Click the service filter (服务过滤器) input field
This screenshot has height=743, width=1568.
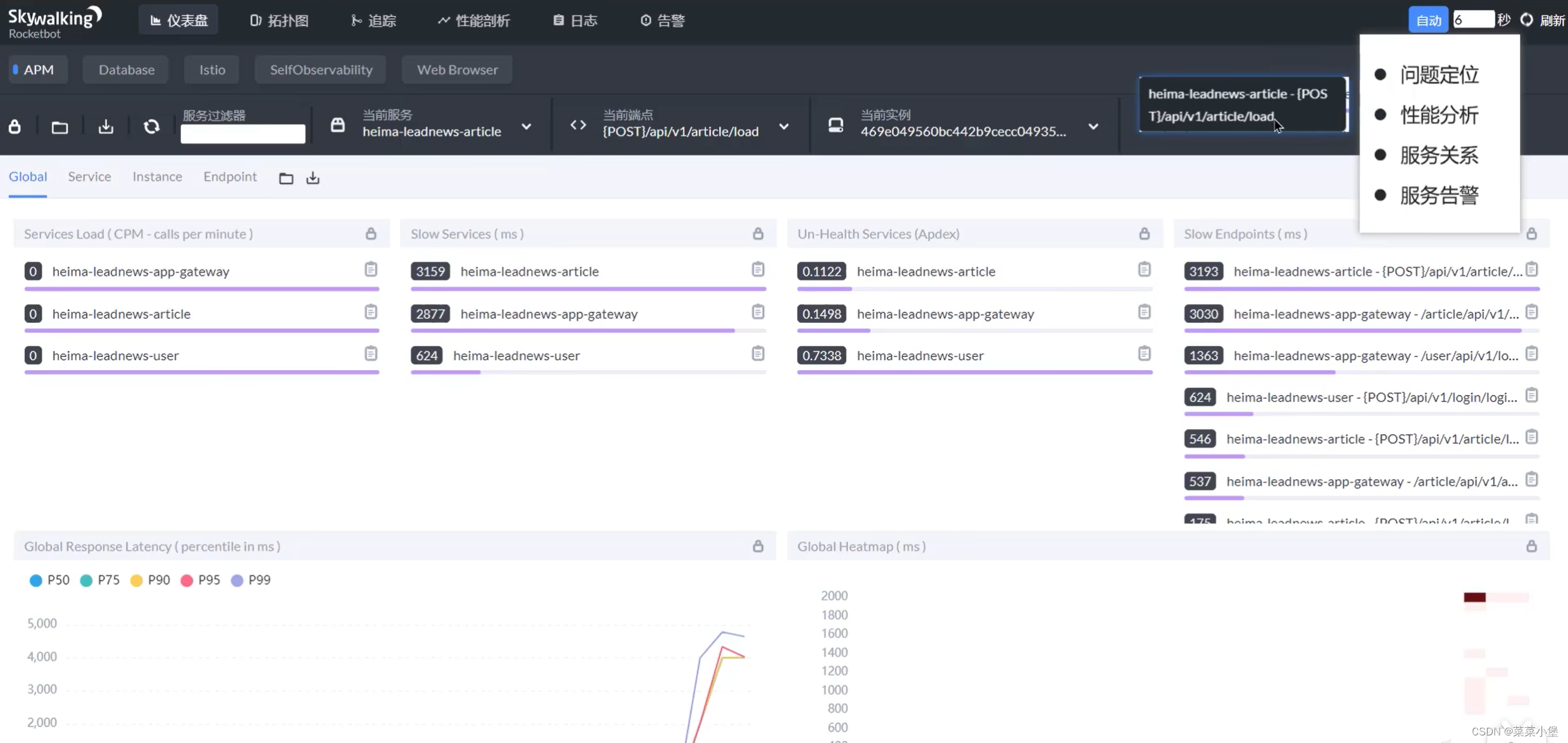coord(242,134)
